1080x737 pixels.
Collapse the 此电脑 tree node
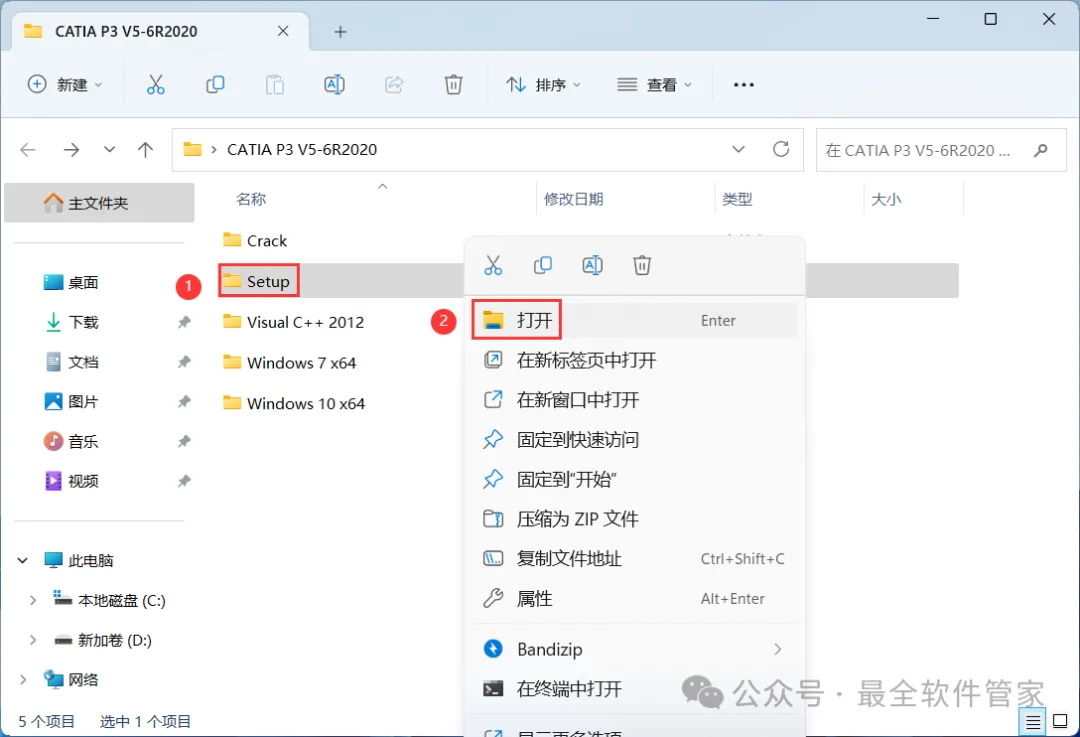[x=23, y=561]
